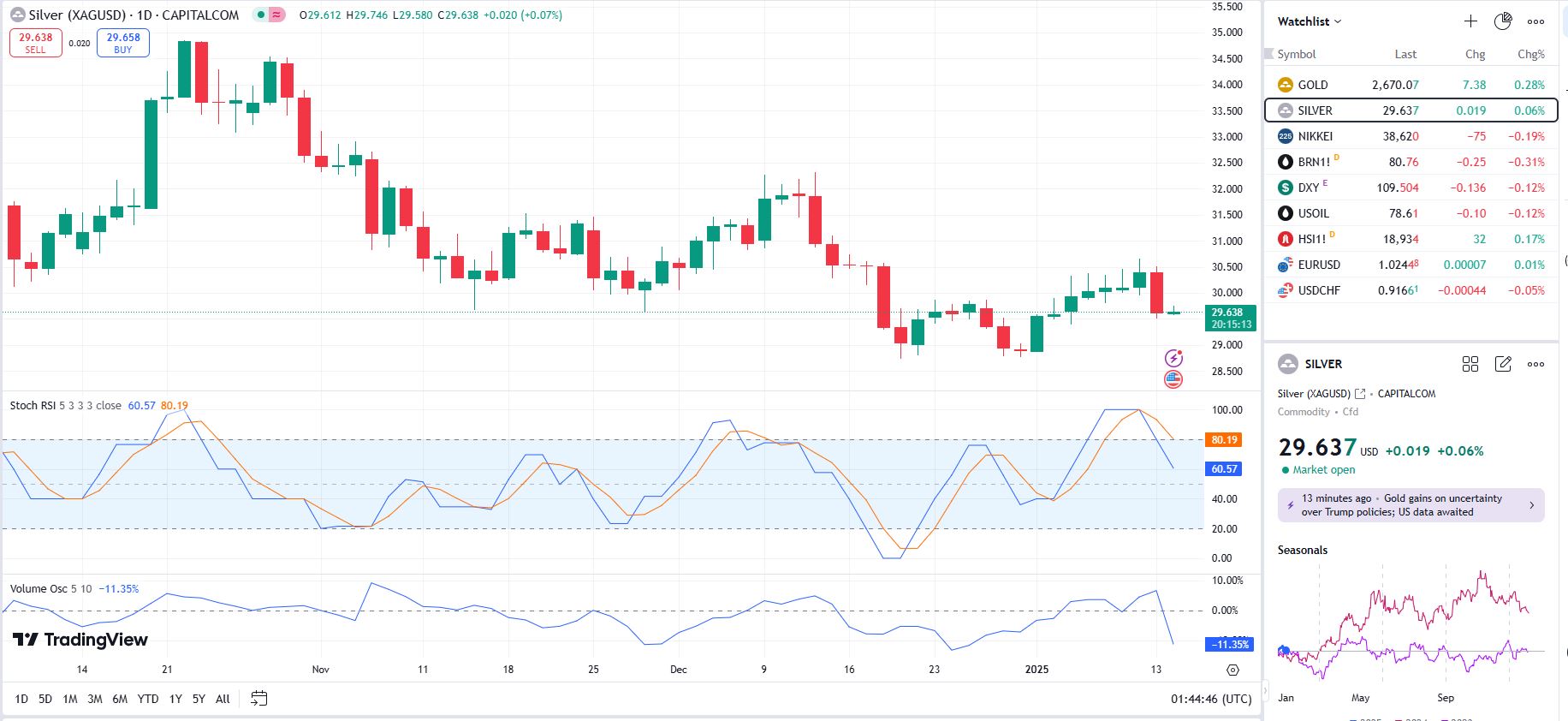
Task: Click the purple lightning news marker on chart
Action: (1173, 358)
